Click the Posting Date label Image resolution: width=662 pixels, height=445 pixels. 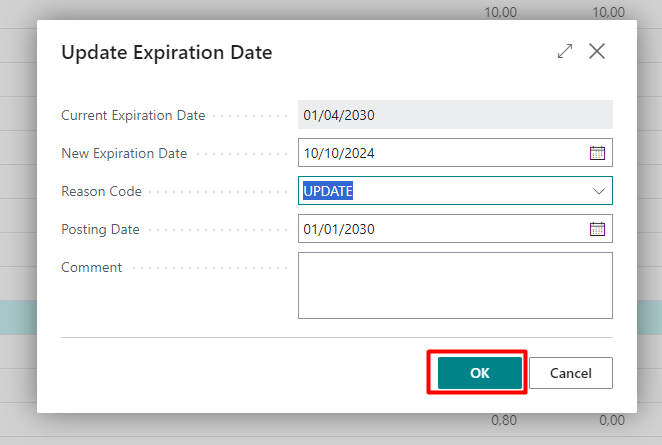click(x=100, y=229)
